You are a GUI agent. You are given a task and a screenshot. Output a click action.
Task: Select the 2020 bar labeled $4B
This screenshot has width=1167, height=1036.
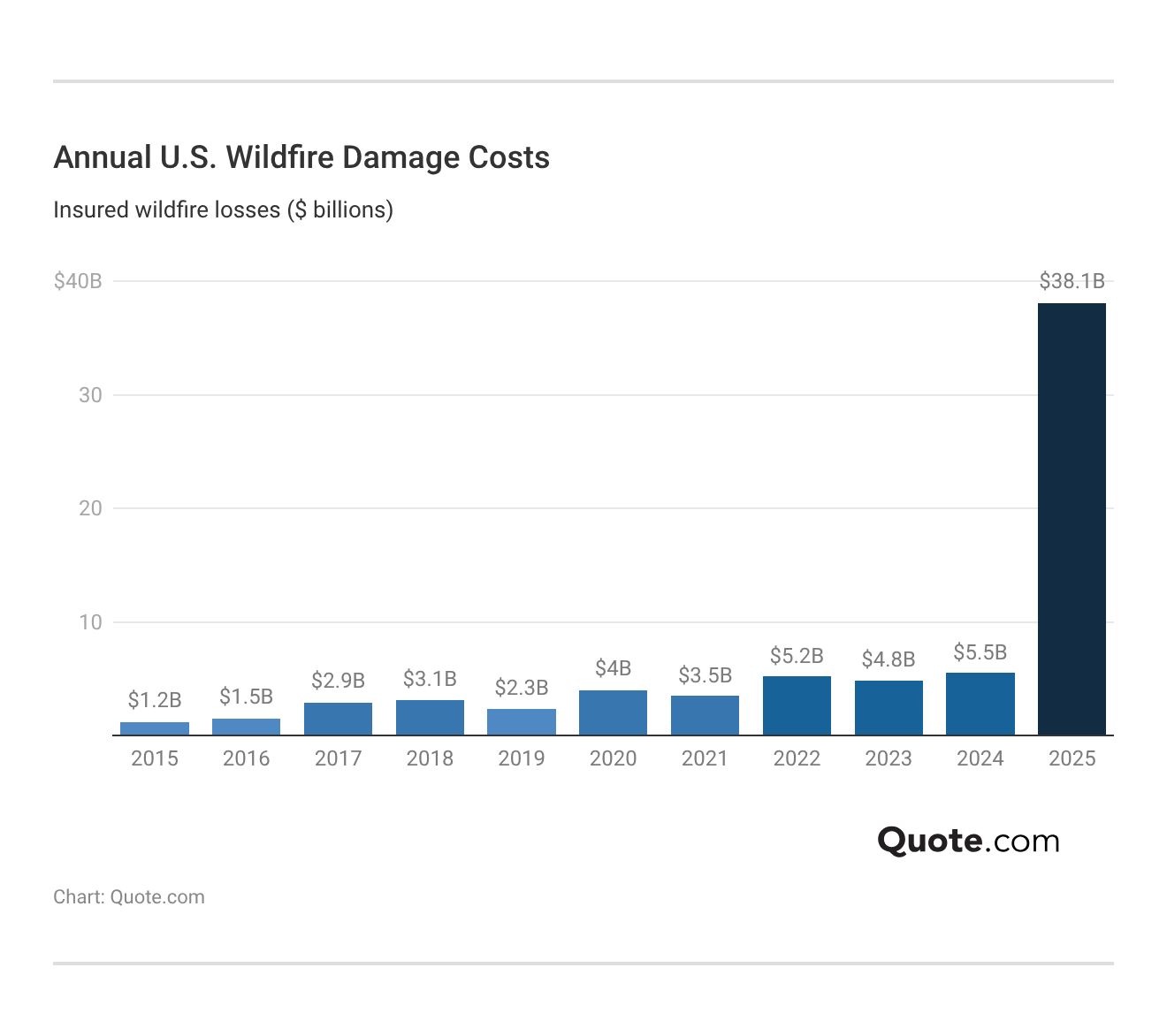pos(614,712)
